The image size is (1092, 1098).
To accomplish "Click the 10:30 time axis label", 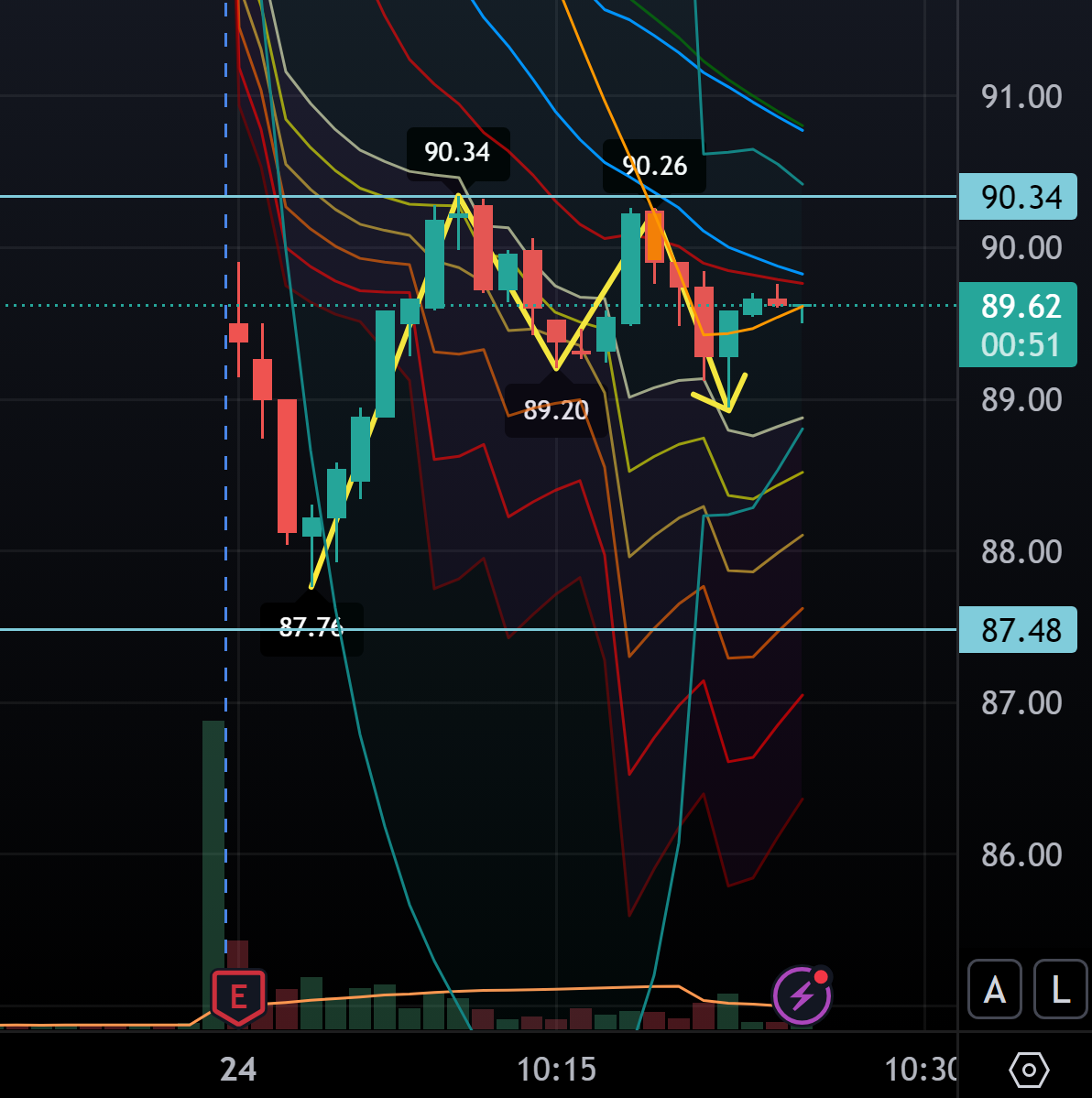I will [920, 1070].
